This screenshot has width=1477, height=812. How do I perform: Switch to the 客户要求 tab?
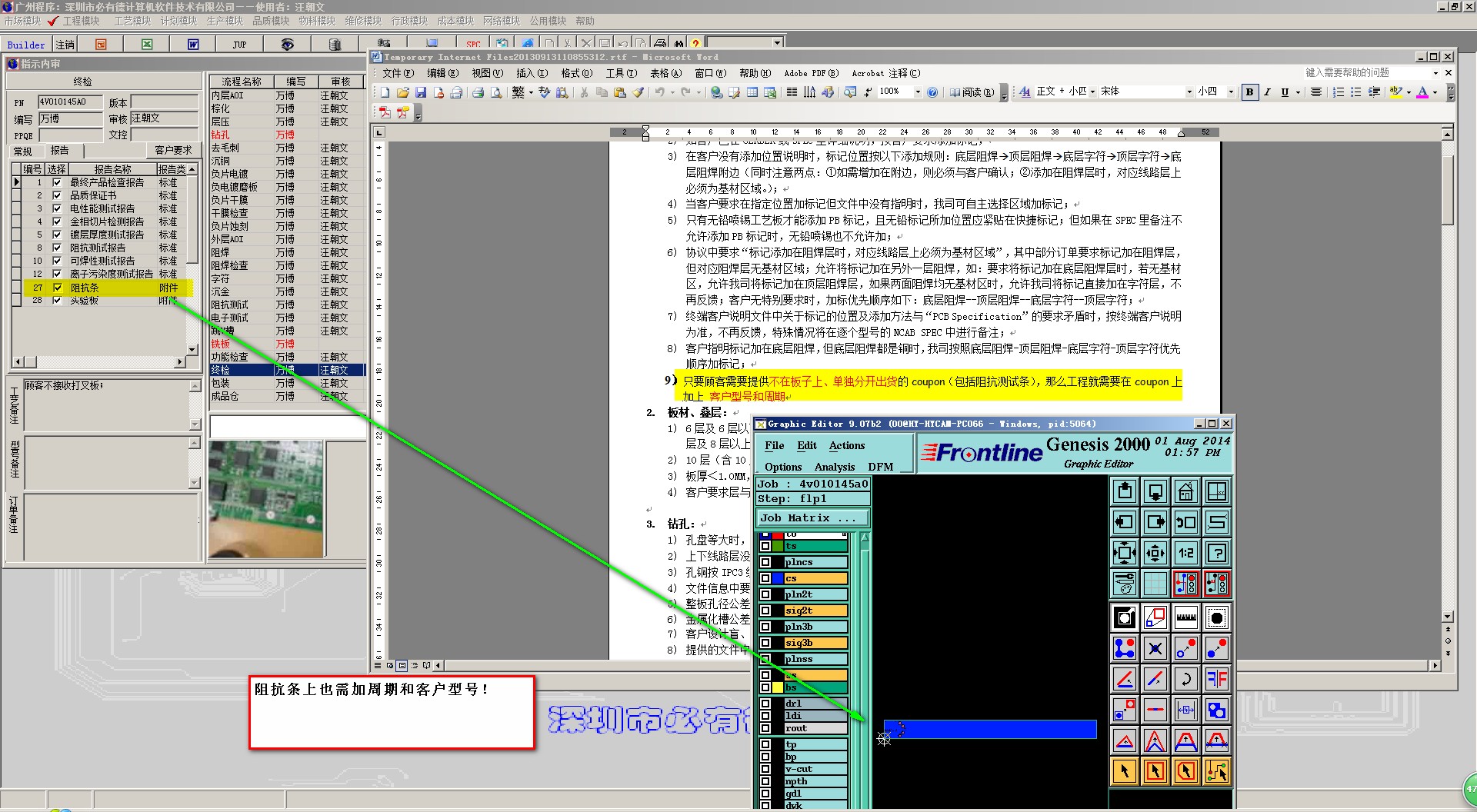pyautogui.click(x=173, y=151)
